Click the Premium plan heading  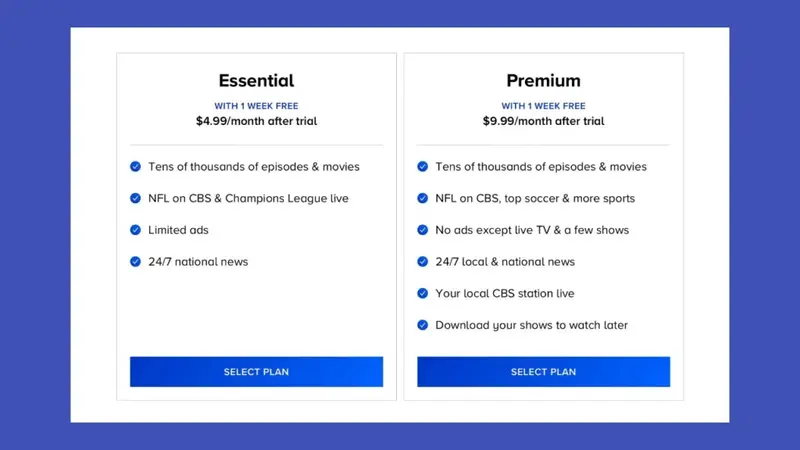(543, 81)
